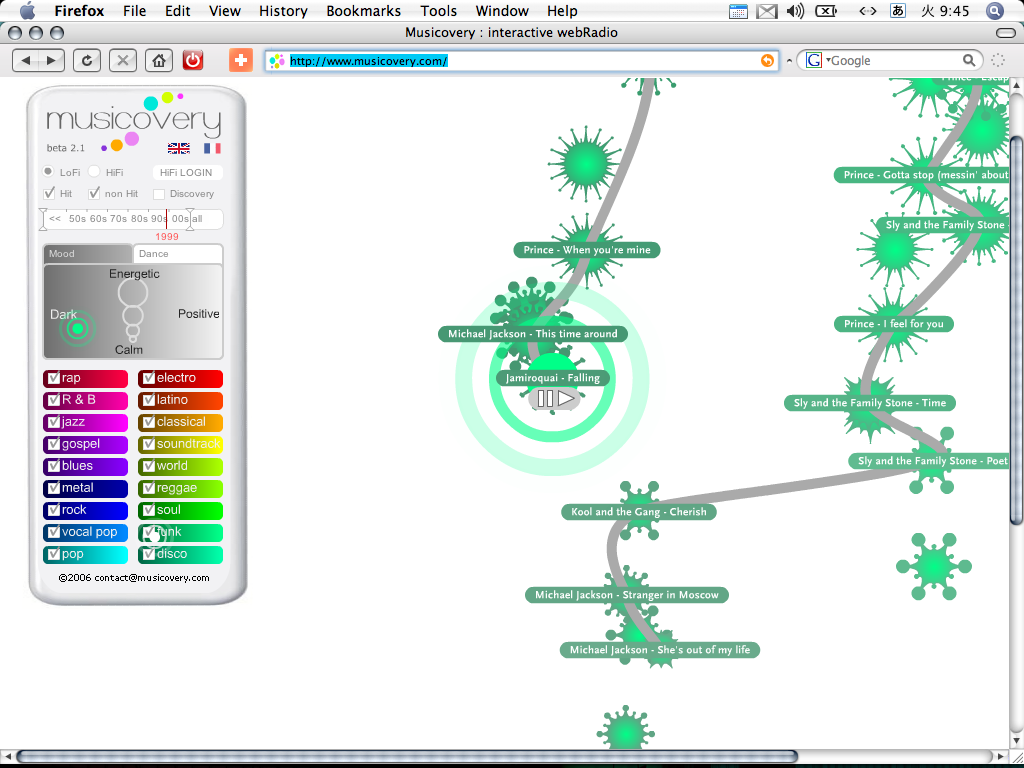Uncheck the electro genre
This screenshot has width=1024, height=768.
coord(149,378)
